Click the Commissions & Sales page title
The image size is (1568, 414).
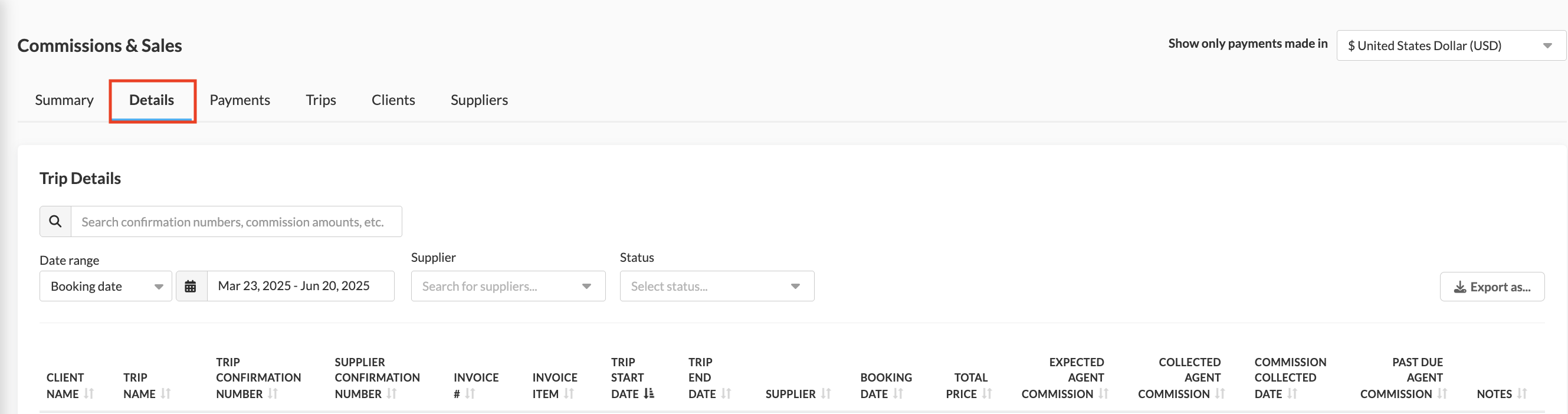100,45
